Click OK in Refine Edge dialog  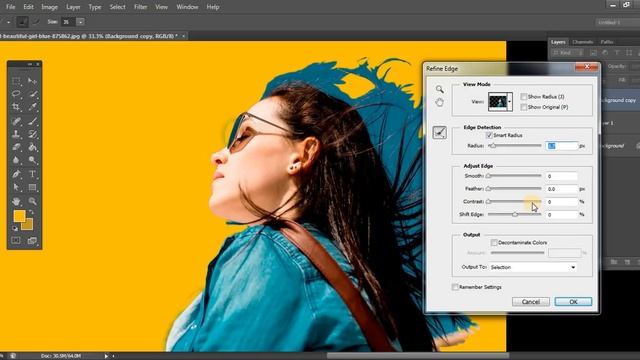point(573,302)
